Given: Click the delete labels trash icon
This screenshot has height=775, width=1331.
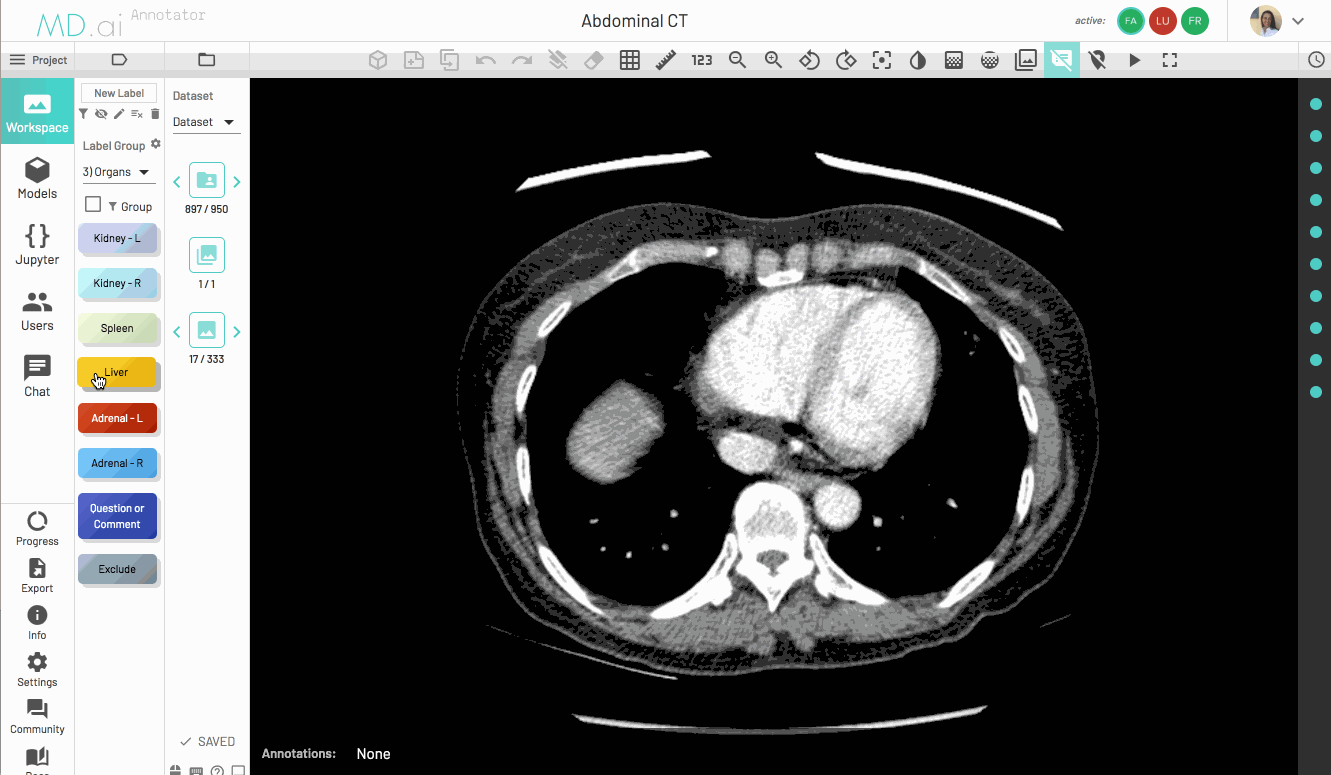Looking at the screenshot, I should pyautogui.click(x=155, y=114).
